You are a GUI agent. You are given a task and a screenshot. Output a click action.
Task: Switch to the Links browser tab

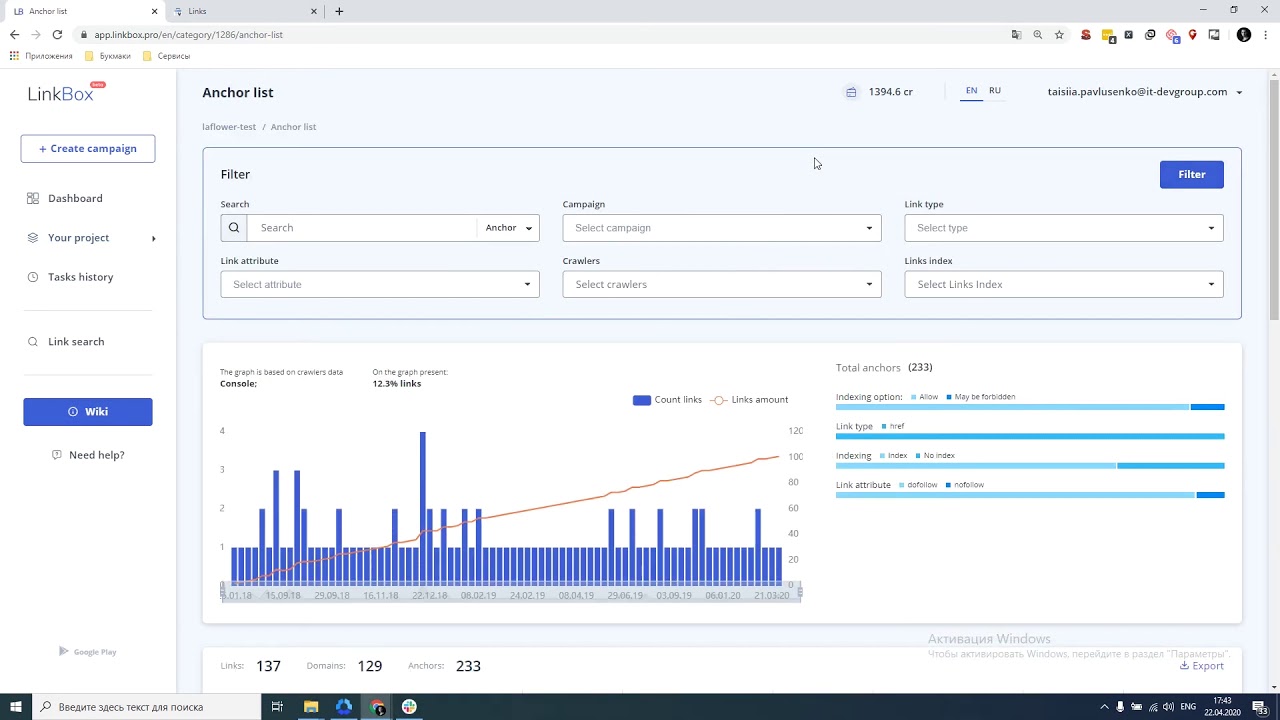click(246, 11)
